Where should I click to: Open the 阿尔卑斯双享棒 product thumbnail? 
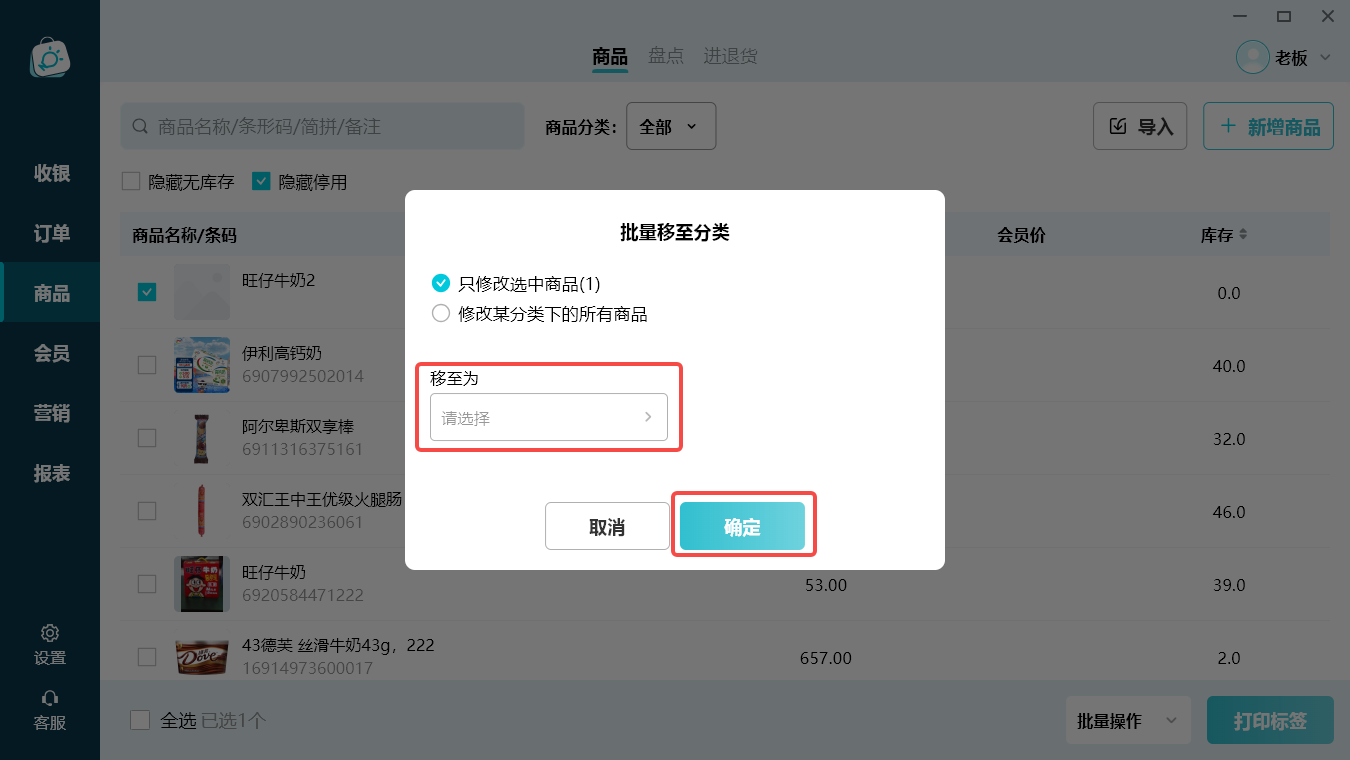[202, 438]
